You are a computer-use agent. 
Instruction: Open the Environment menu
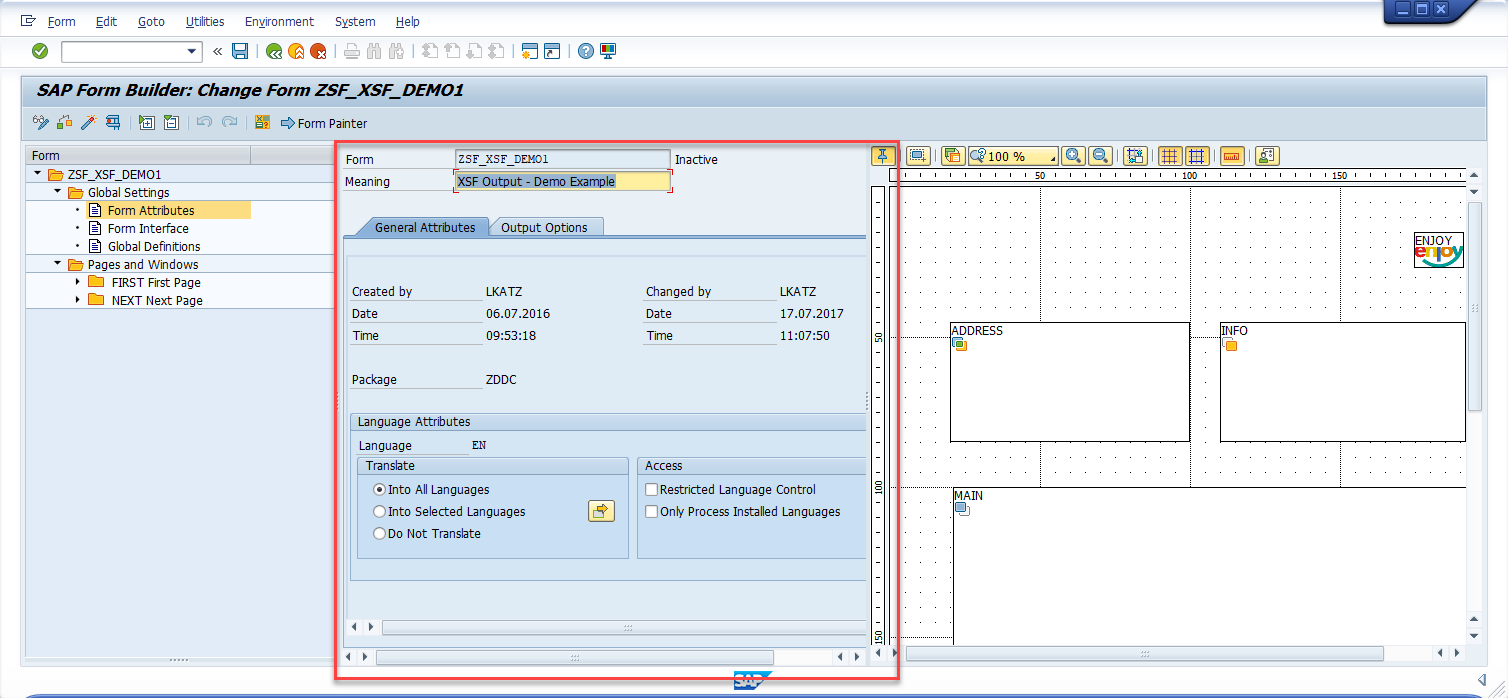tap(280, 21)
